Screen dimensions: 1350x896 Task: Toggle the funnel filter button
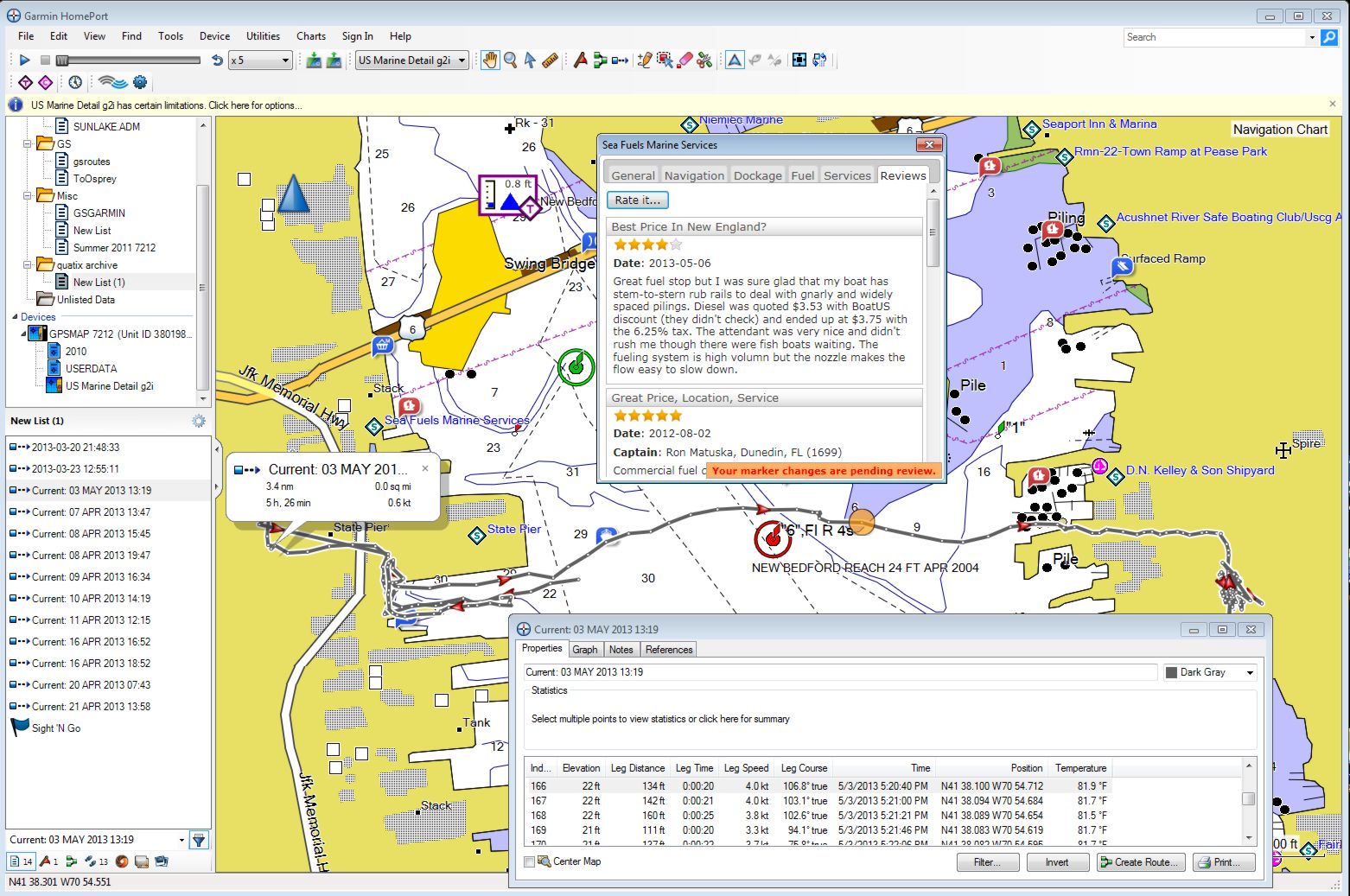click(199, 840)
